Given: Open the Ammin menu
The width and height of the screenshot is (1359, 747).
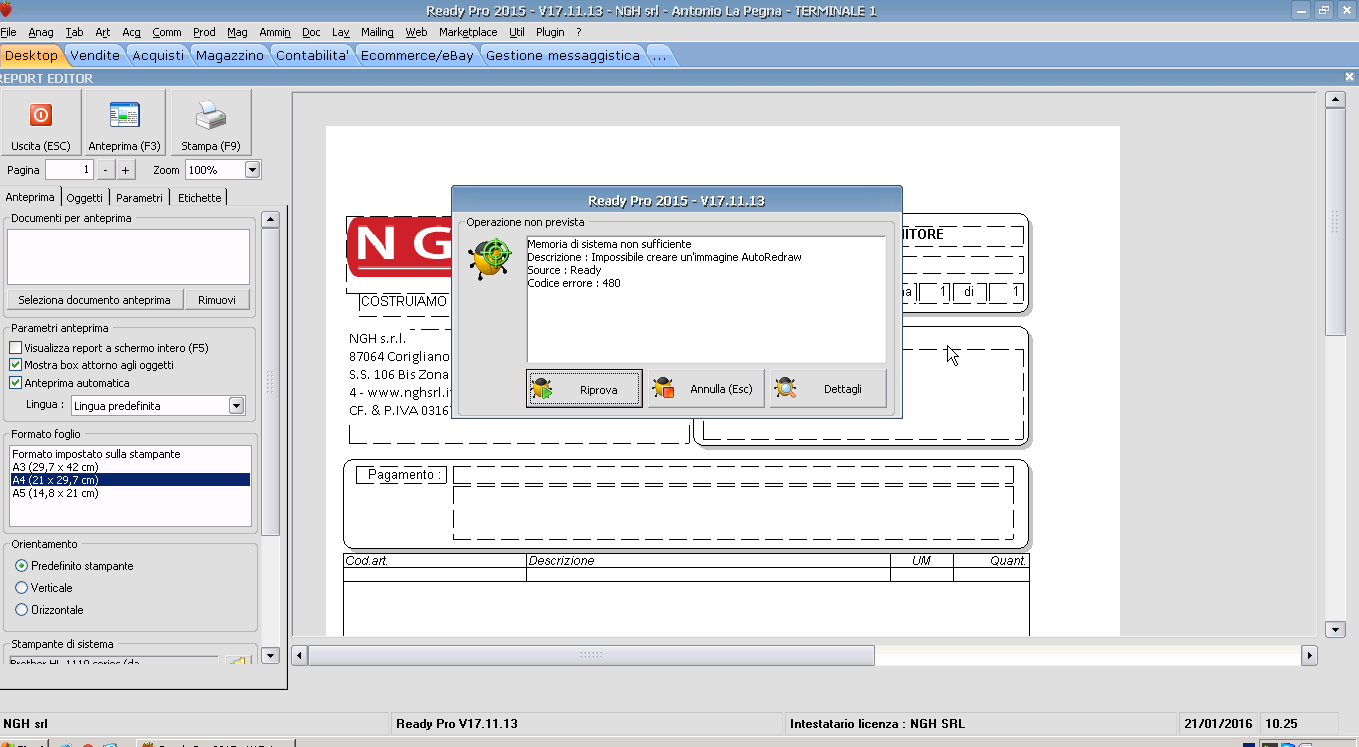Looking at the screenshot, I should (x=275, y=32).
